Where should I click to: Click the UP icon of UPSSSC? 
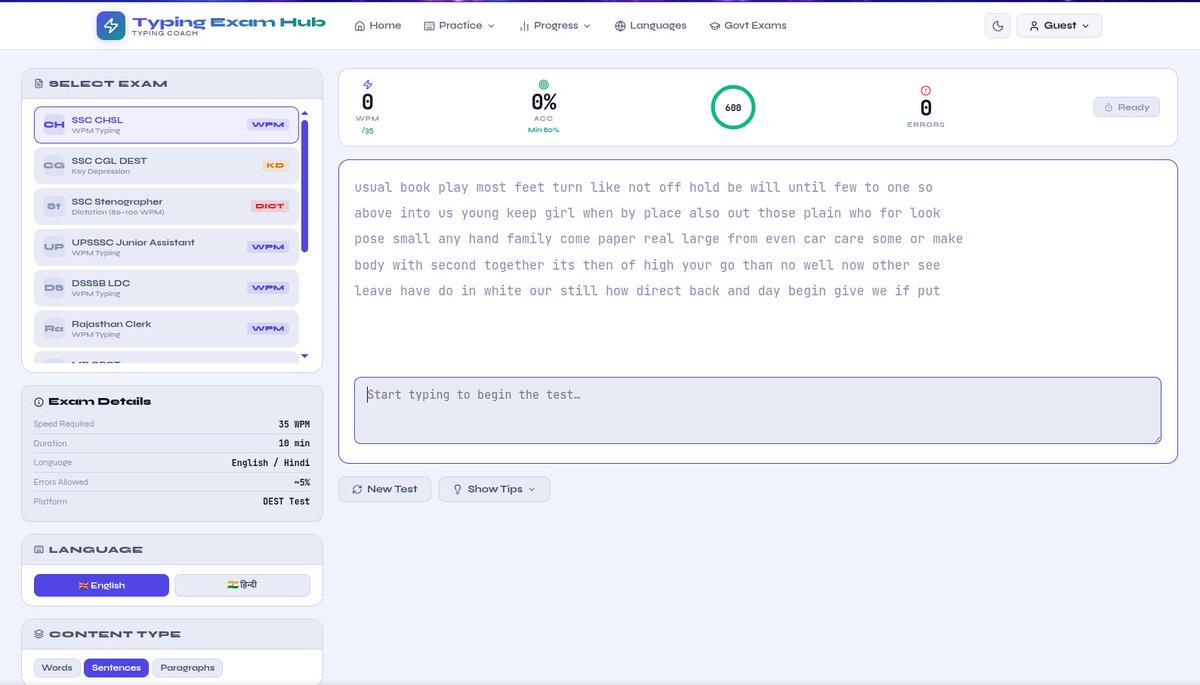pyautogui.click(x=54, y=247)
